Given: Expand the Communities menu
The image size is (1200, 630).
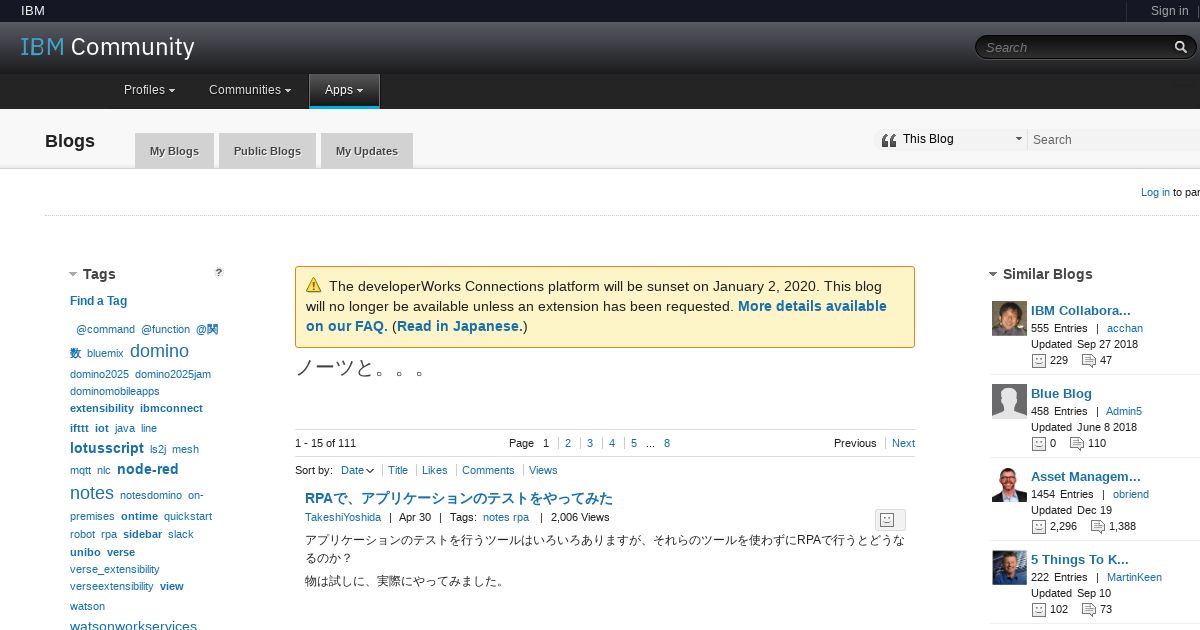Looking at the screenshot, I should coord(250,90).
